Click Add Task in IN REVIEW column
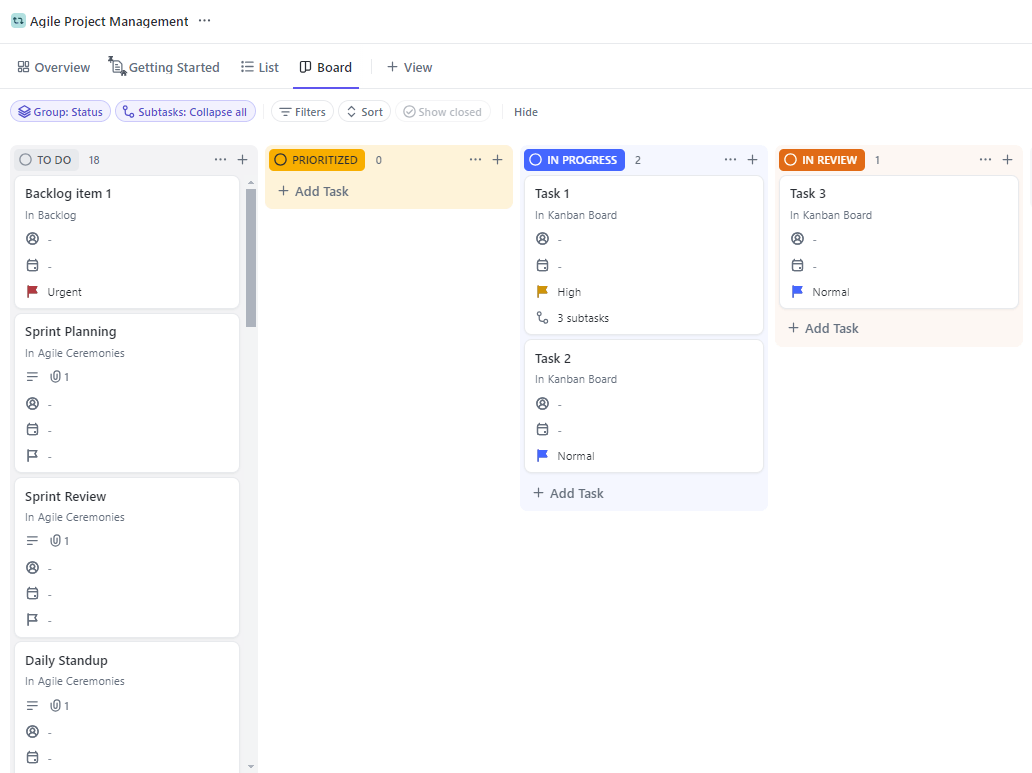Viewport: 1032px width, 773px height. [823, 329]
